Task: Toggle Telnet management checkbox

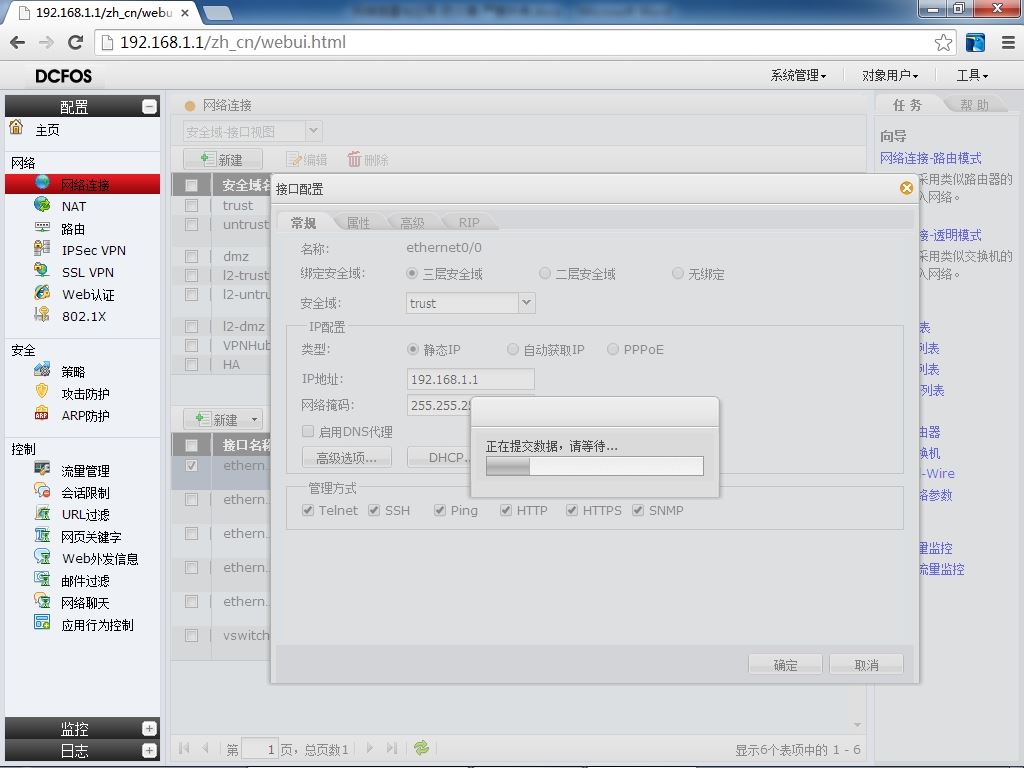Action: point(308,510)
